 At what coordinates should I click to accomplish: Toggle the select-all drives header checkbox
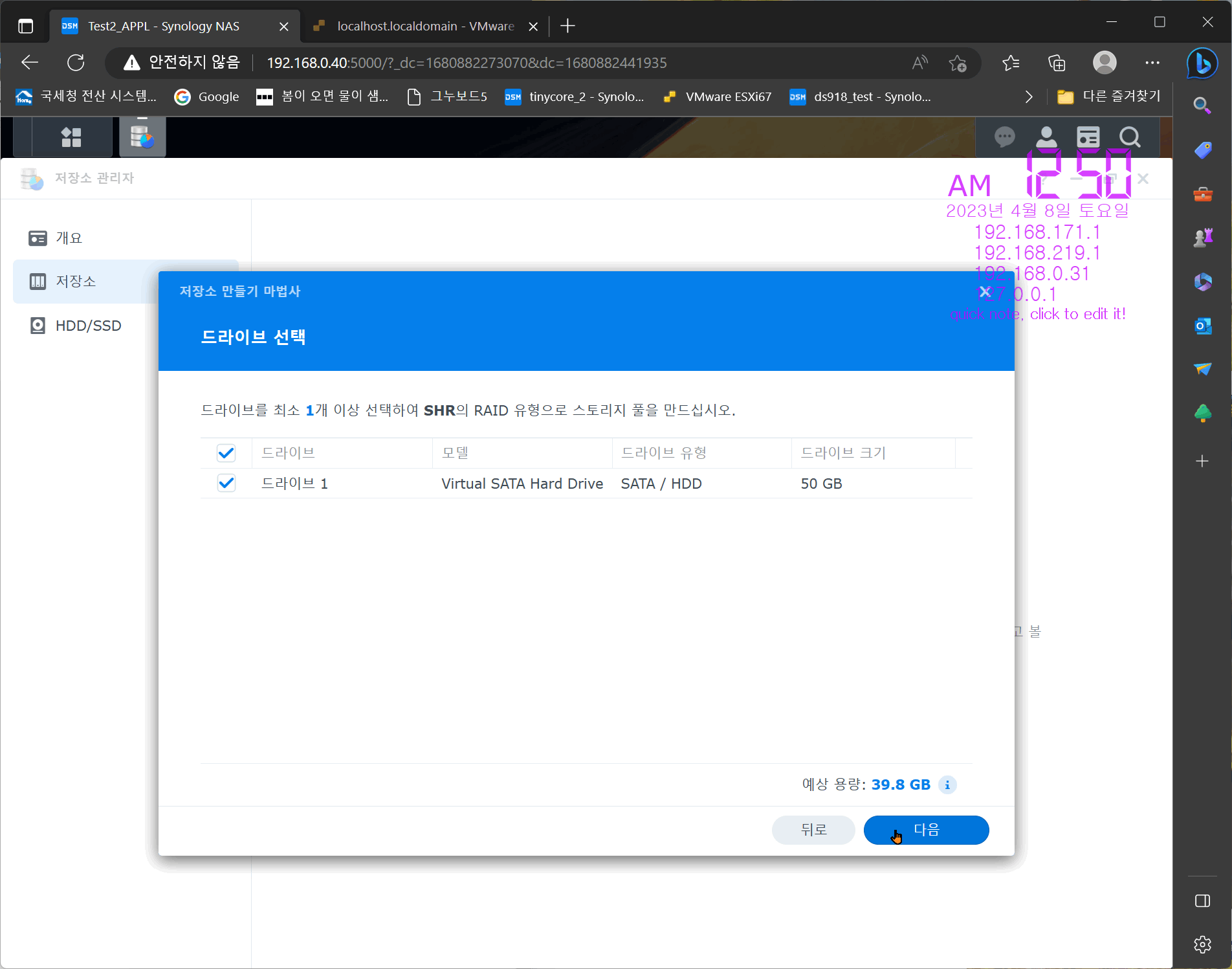[x=226, y=453]
